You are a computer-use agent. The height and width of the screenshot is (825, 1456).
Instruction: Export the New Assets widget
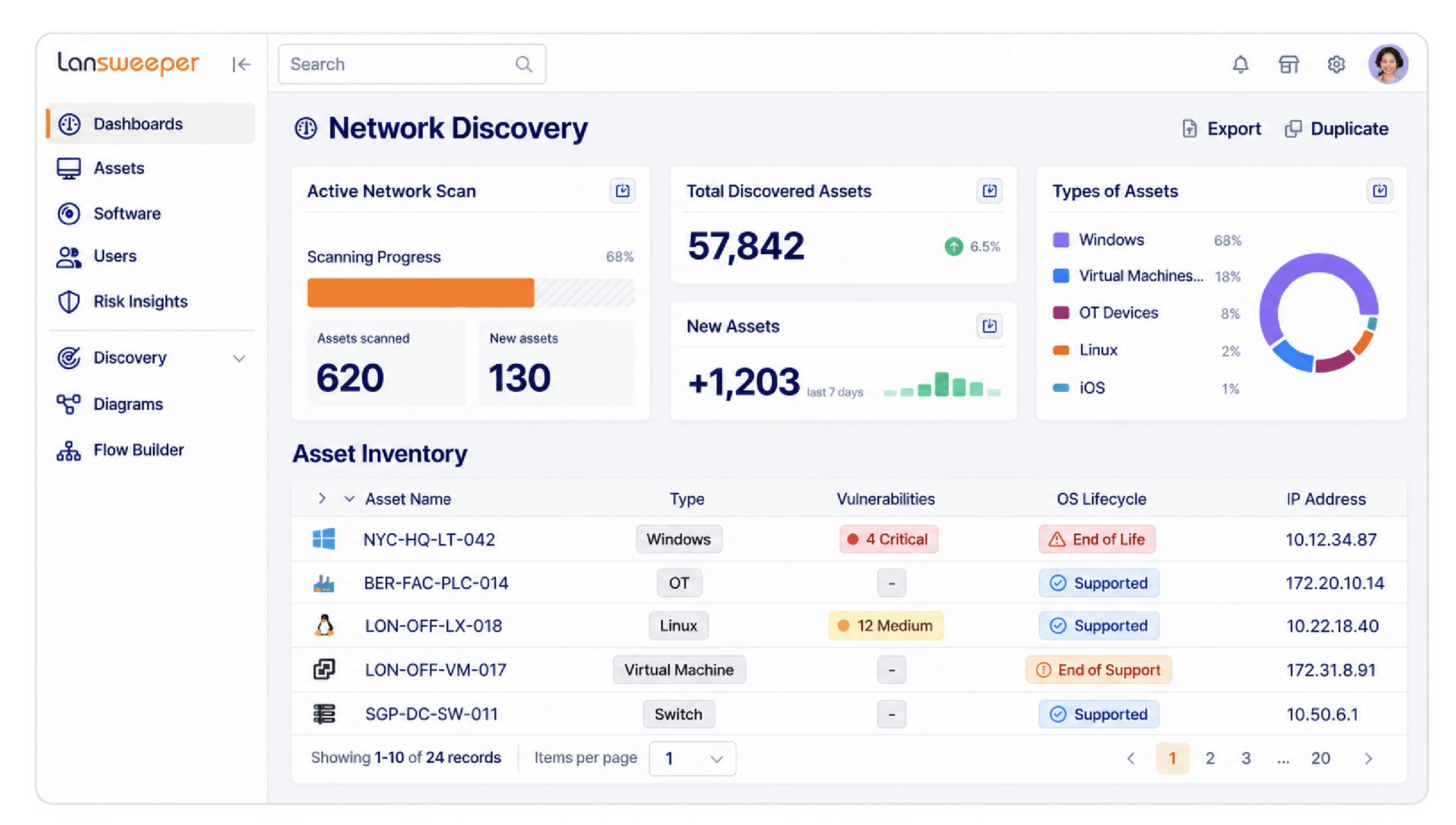pyautogui.click(x=989, y=325)
